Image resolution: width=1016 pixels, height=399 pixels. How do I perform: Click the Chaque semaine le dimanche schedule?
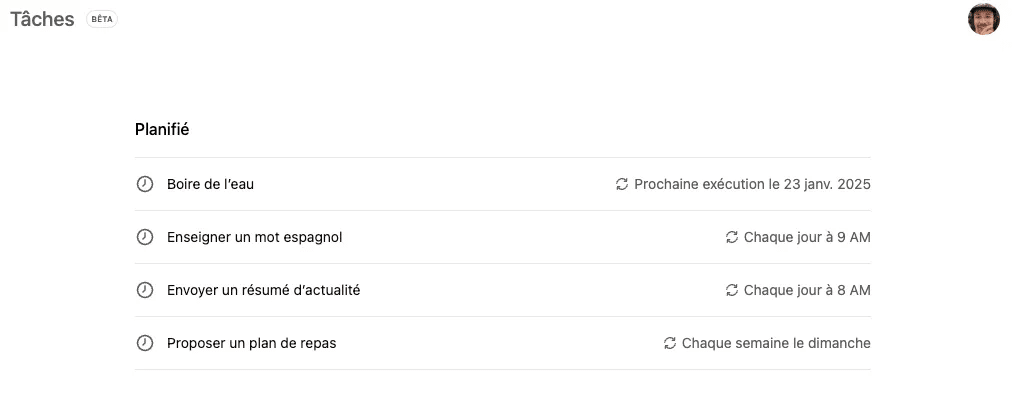click(776, 343)
